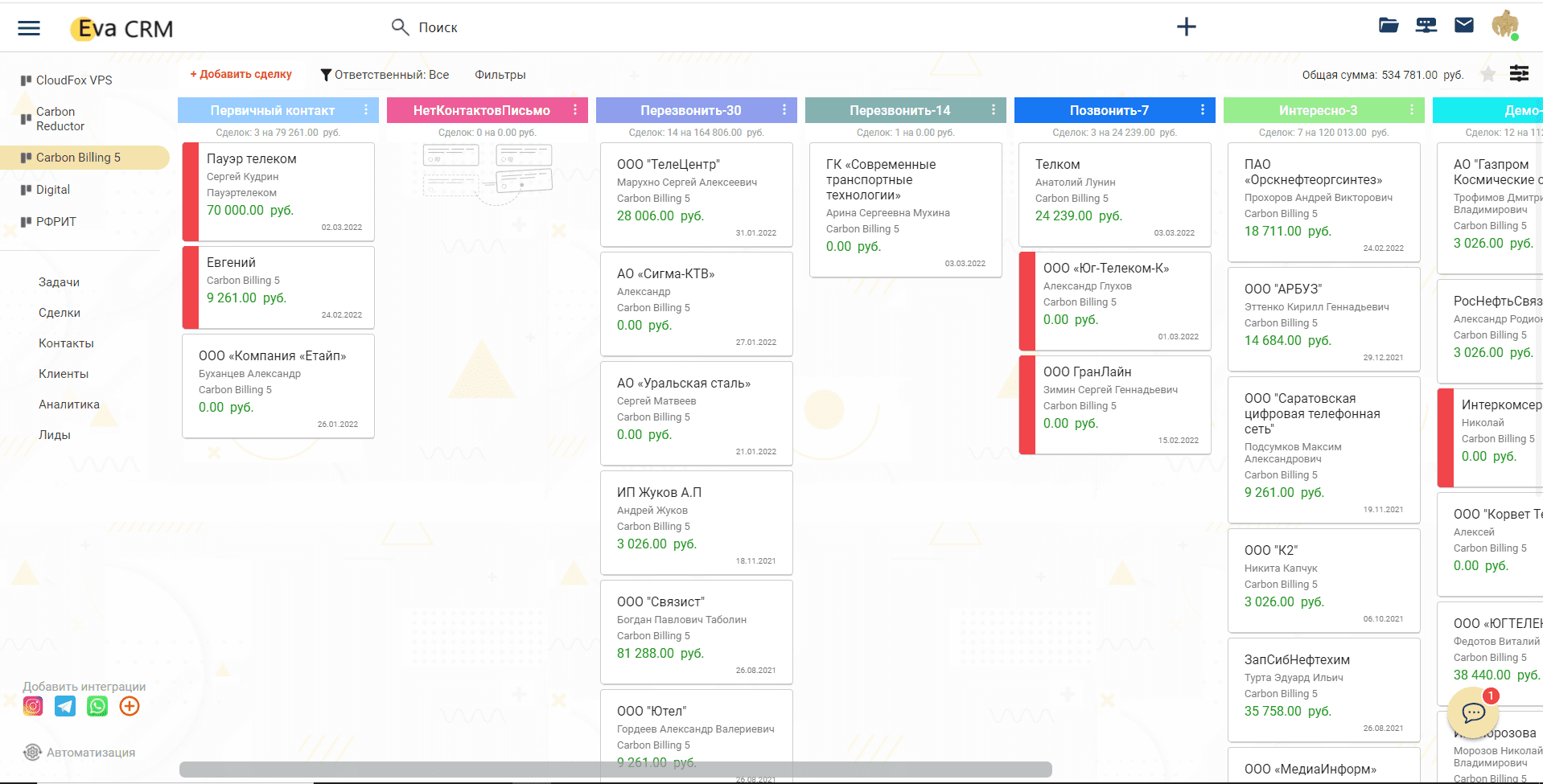This screenshot has height=784, width=1543.
Task: Open the mail envelope icon
Action: click(x=1463, y=25)
